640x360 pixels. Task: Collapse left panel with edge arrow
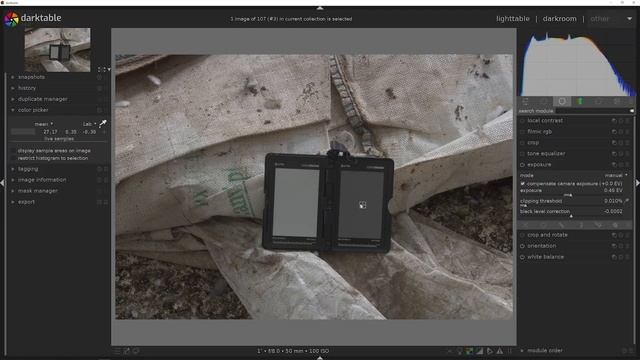click(x=2, y=183)
